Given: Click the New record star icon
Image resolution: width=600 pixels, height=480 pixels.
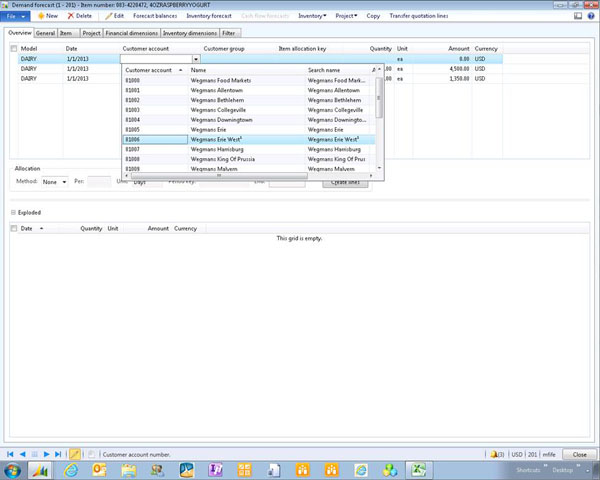Looking at the screenshot, I should click(41, 16).
